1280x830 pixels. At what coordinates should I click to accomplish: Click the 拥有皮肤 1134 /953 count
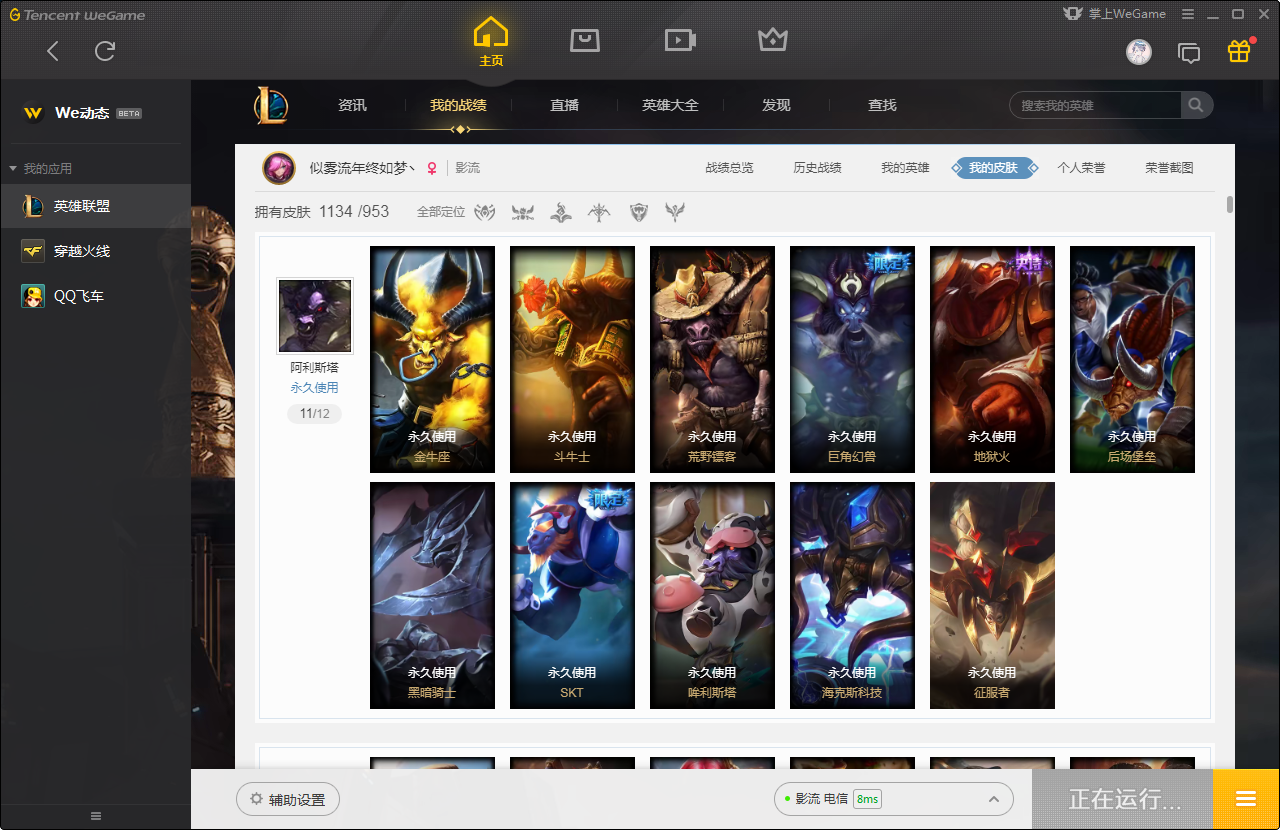tap(322, 212)
